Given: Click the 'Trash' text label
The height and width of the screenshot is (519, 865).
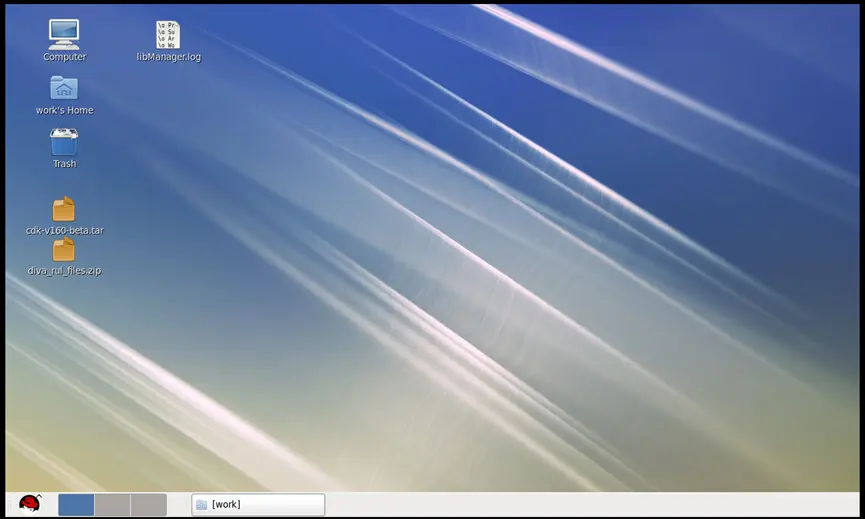Looking at the screenshot, I should tap(65, 164).
